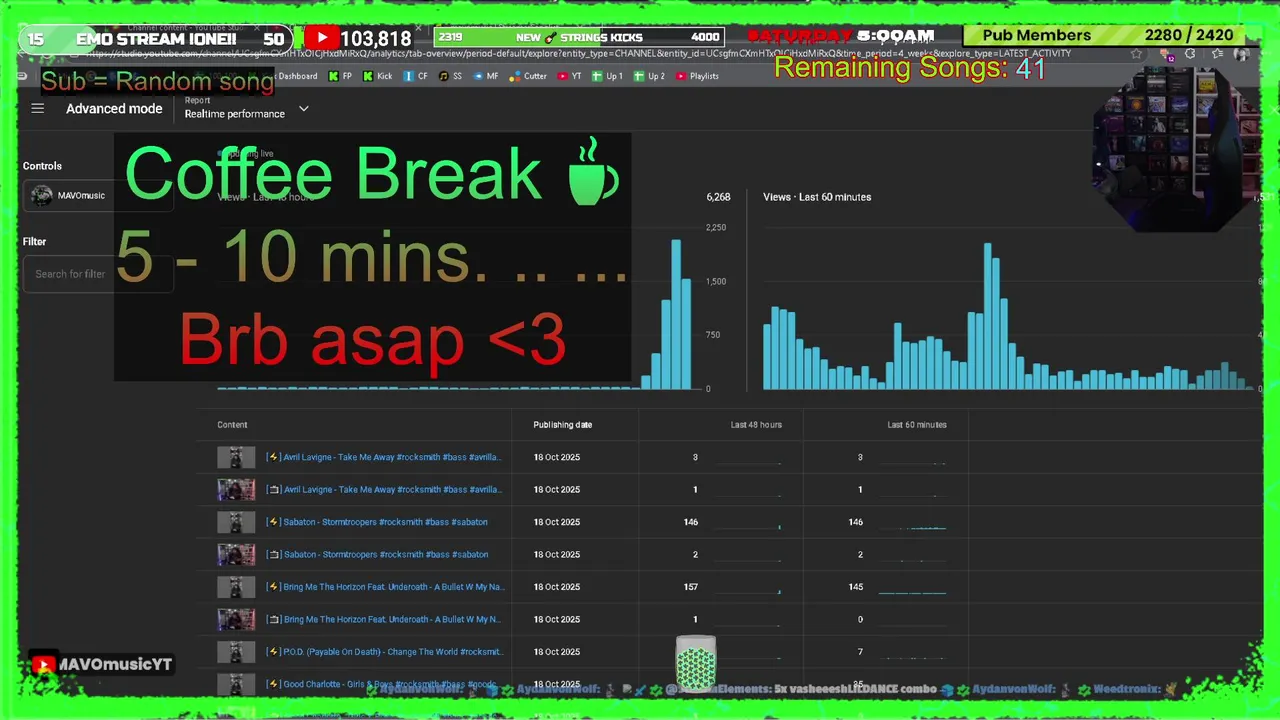This screenshot has width=1280, height=720.
Task: Open the CF bookmark
Action: point(416,76)
